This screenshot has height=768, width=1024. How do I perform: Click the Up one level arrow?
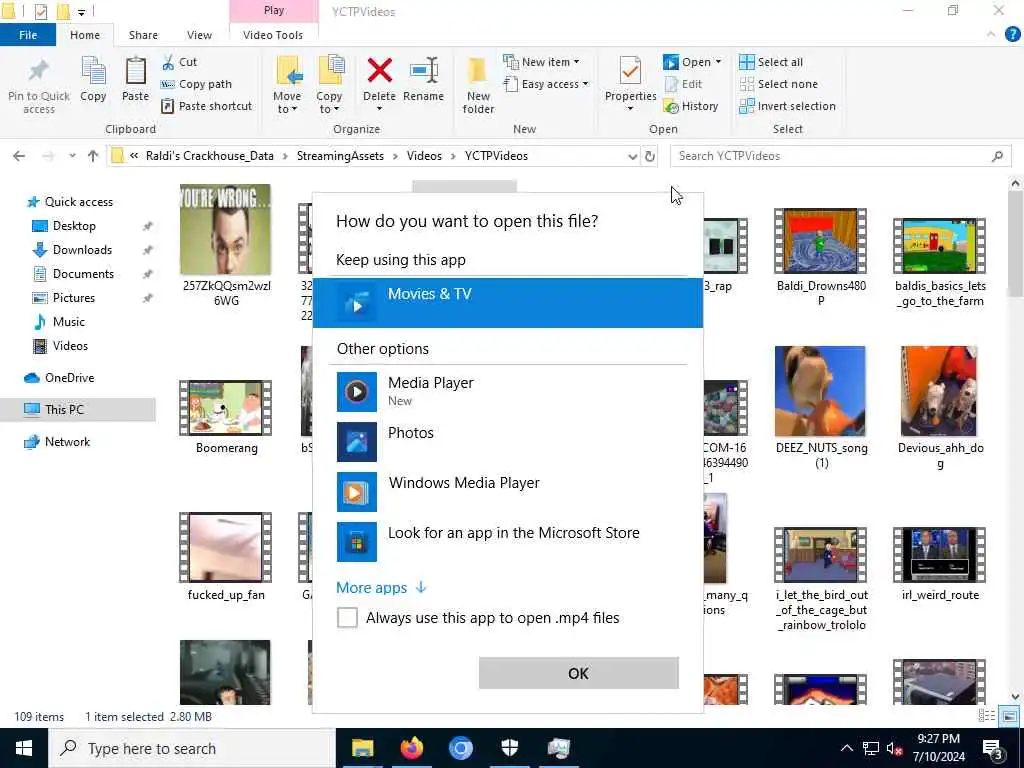point(93,156)
